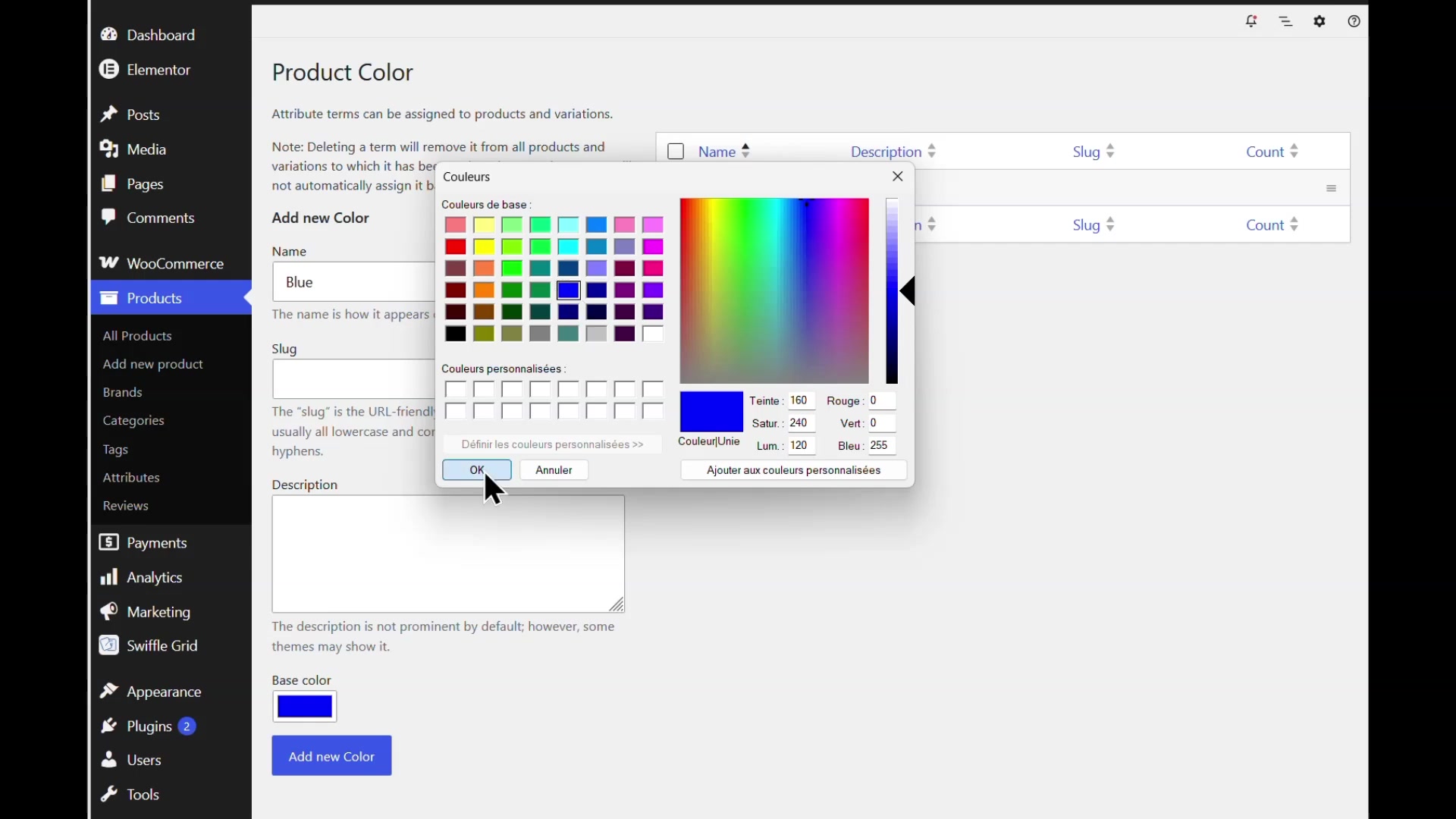The image size is (1456, 819).
Task: Sort by Slug in top table header
Action: click(1094, 152)
